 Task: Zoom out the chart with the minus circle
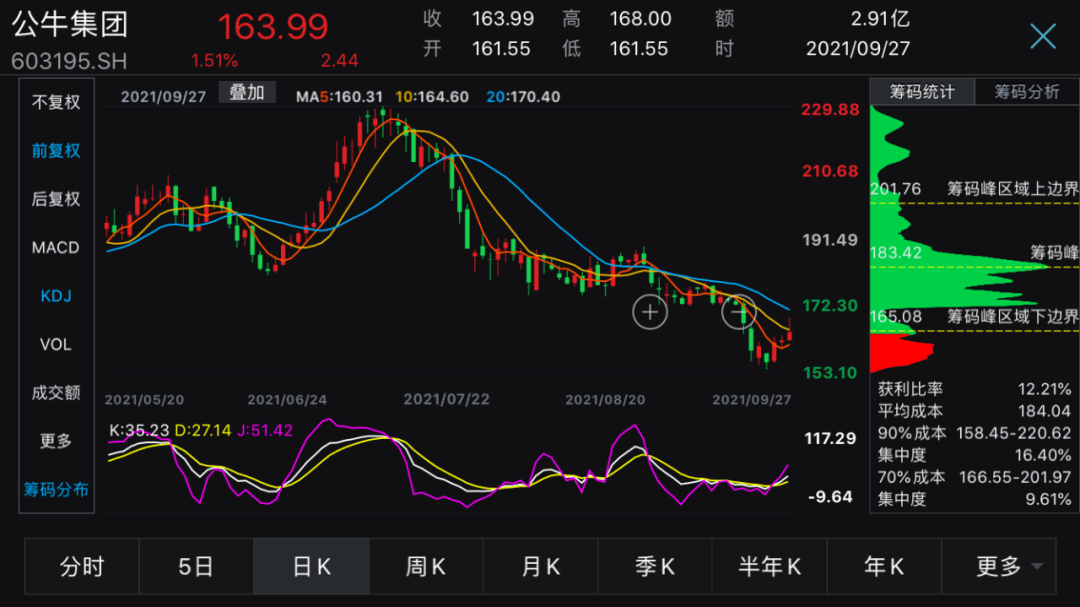tap(738, 312)
